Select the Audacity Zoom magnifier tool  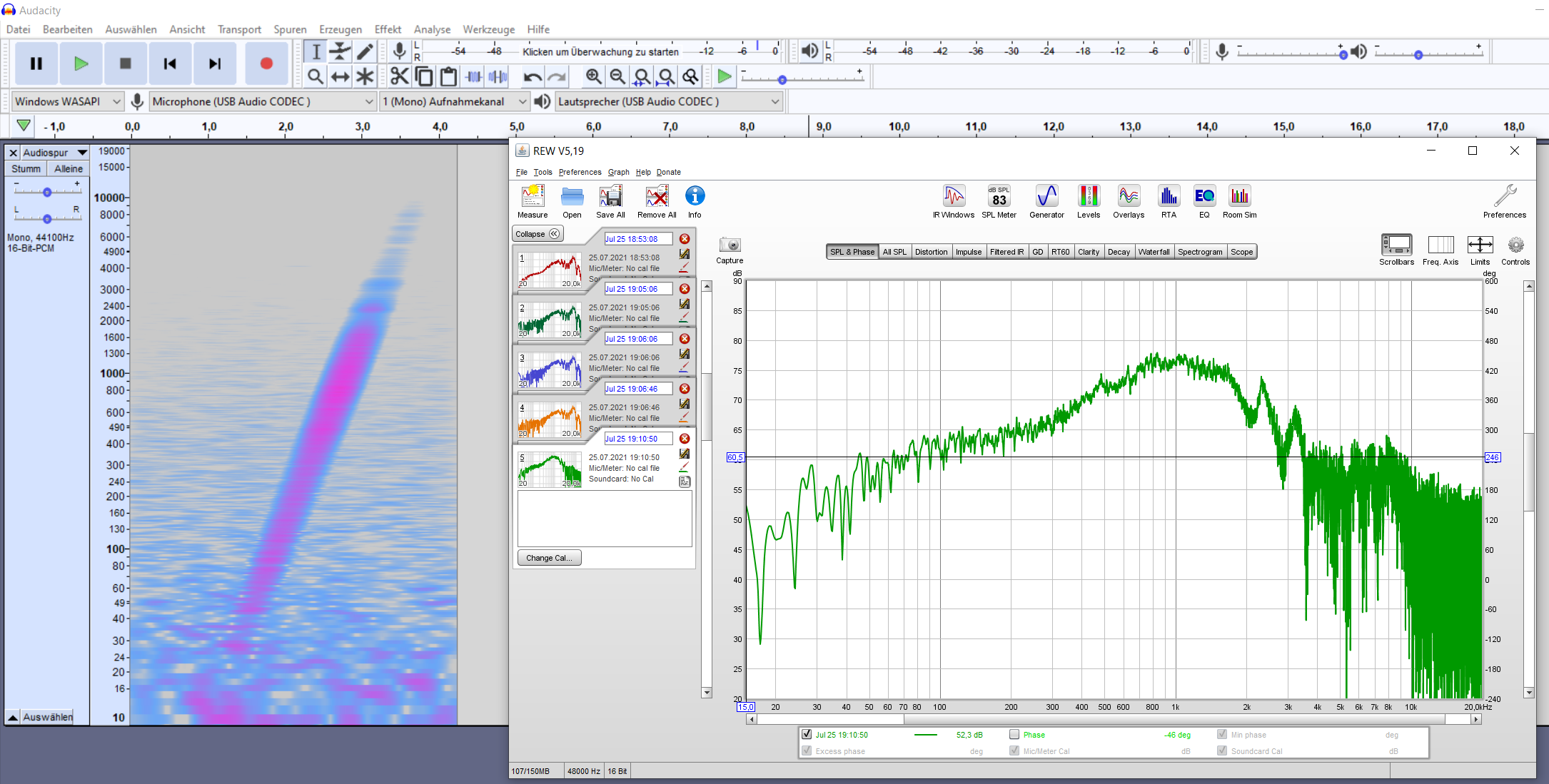316,76
